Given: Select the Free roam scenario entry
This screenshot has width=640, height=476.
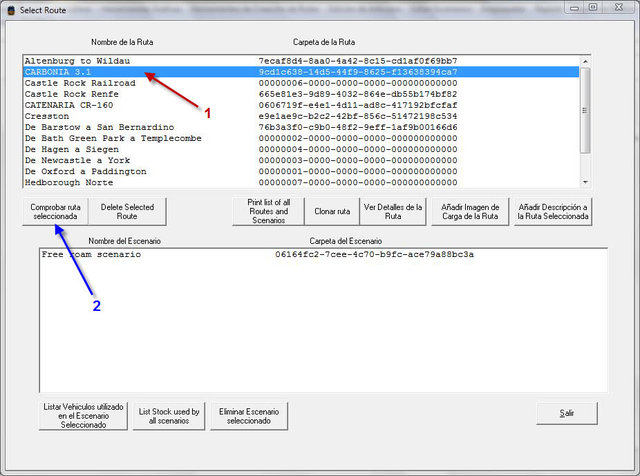Looking at the screenshot, I should [91, 254].
